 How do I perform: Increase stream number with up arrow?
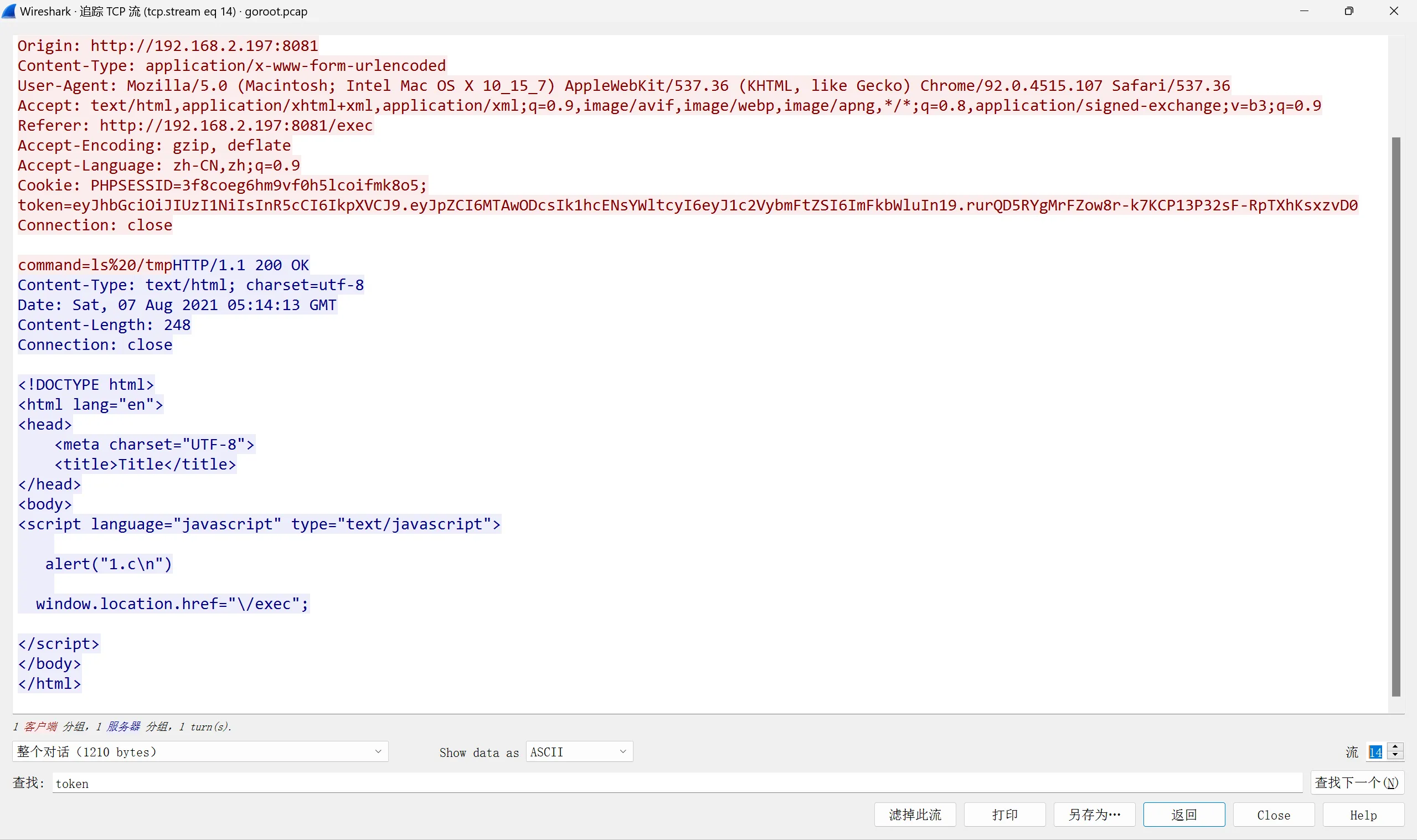1395,747
